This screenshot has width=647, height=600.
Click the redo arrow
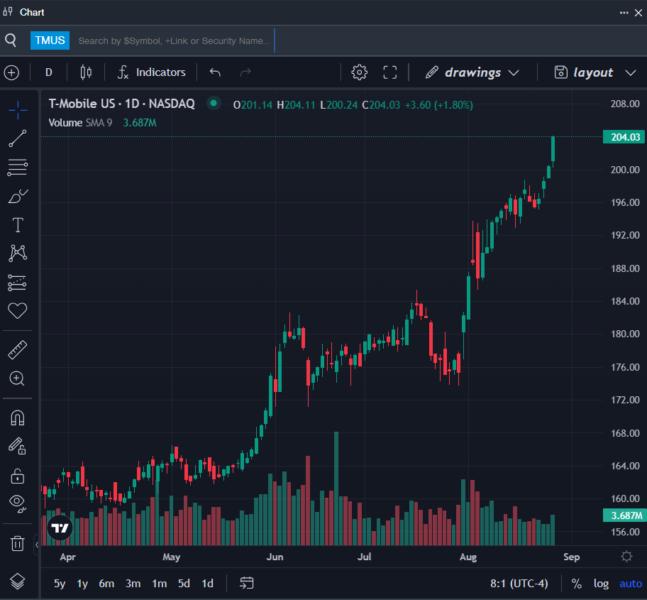pyautogui.click(x=246, y=73)
